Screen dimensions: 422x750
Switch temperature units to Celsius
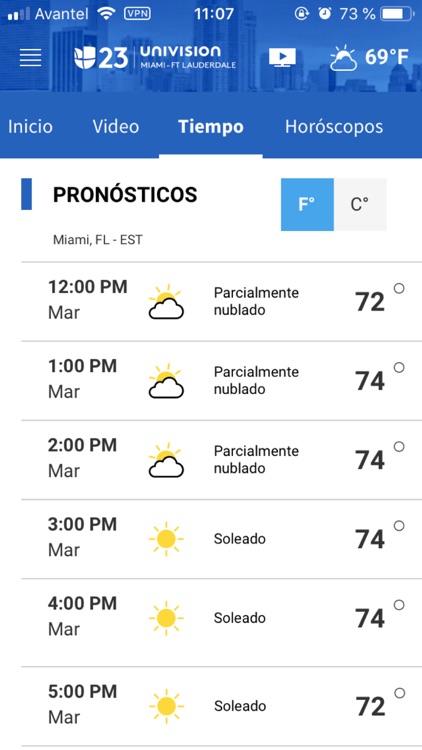point(360,205)
